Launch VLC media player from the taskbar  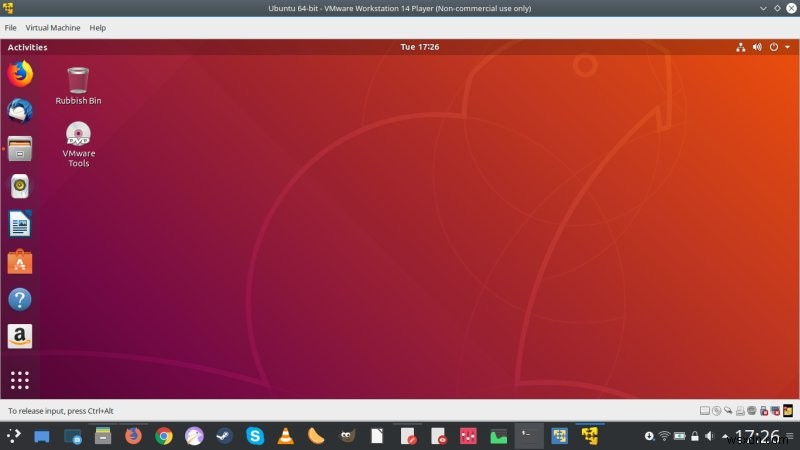pos(285,436)
